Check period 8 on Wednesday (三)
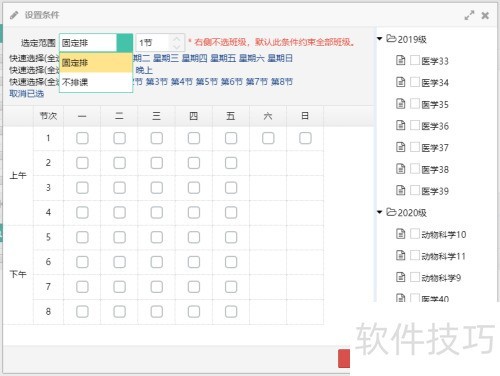The height and width of the screenshot is (376, 500). [x=156, y=312]
